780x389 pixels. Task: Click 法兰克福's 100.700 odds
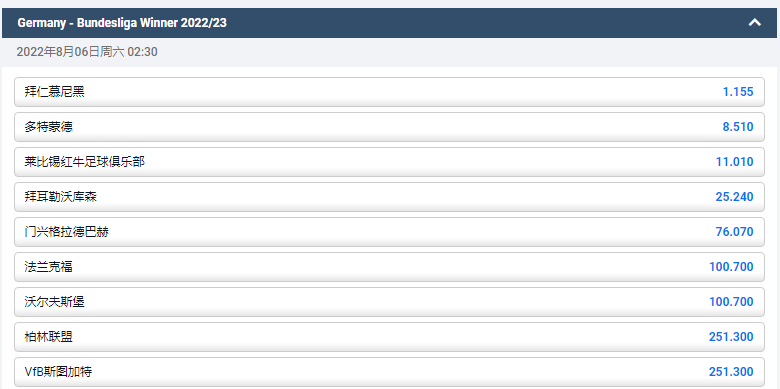[731, 267]
